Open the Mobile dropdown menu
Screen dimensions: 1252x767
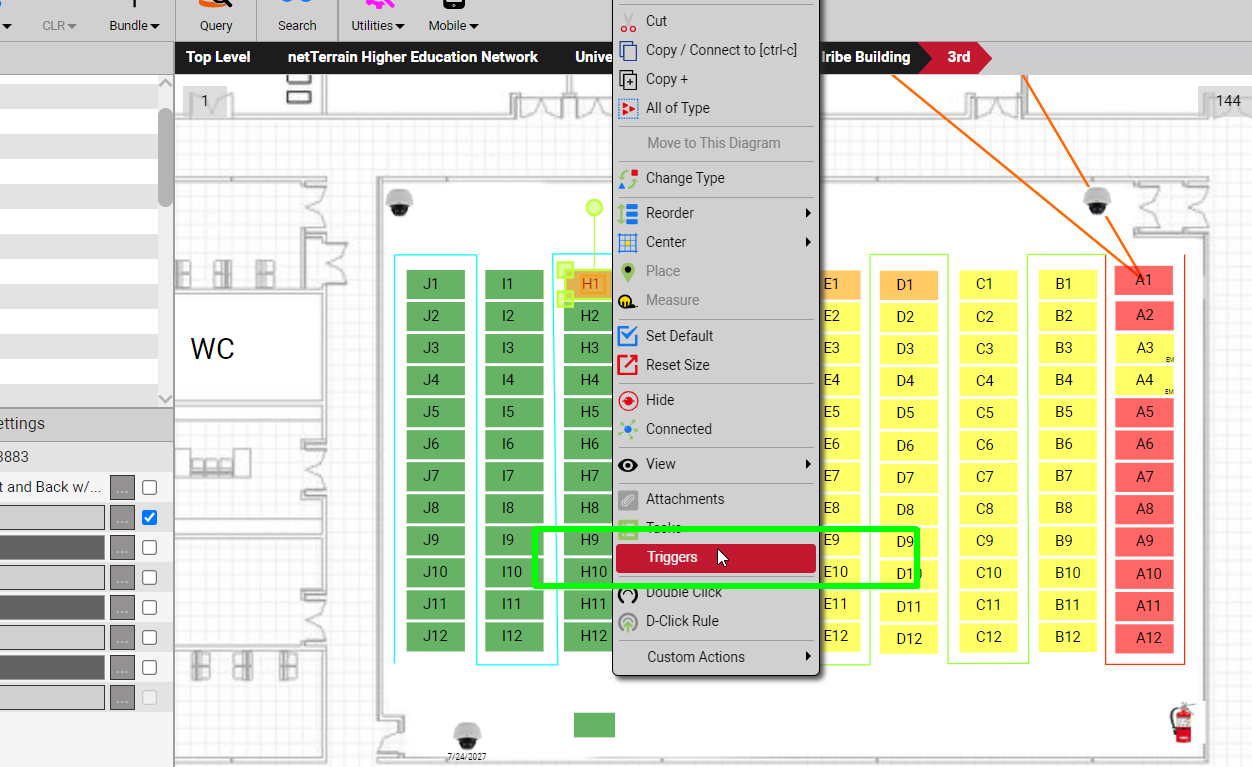[x=453, y=25]
